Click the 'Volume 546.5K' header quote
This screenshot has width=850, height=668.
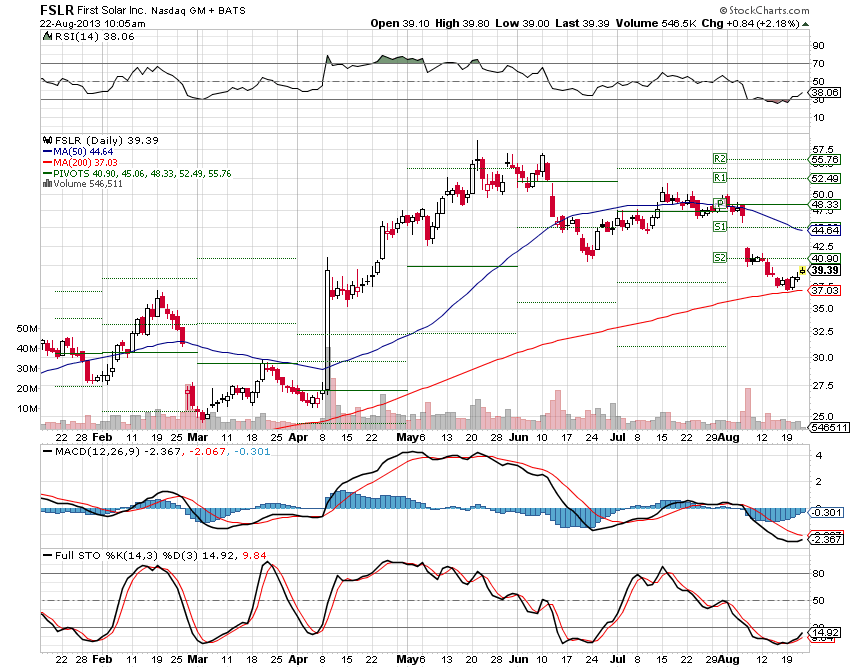tap(656, 24)
